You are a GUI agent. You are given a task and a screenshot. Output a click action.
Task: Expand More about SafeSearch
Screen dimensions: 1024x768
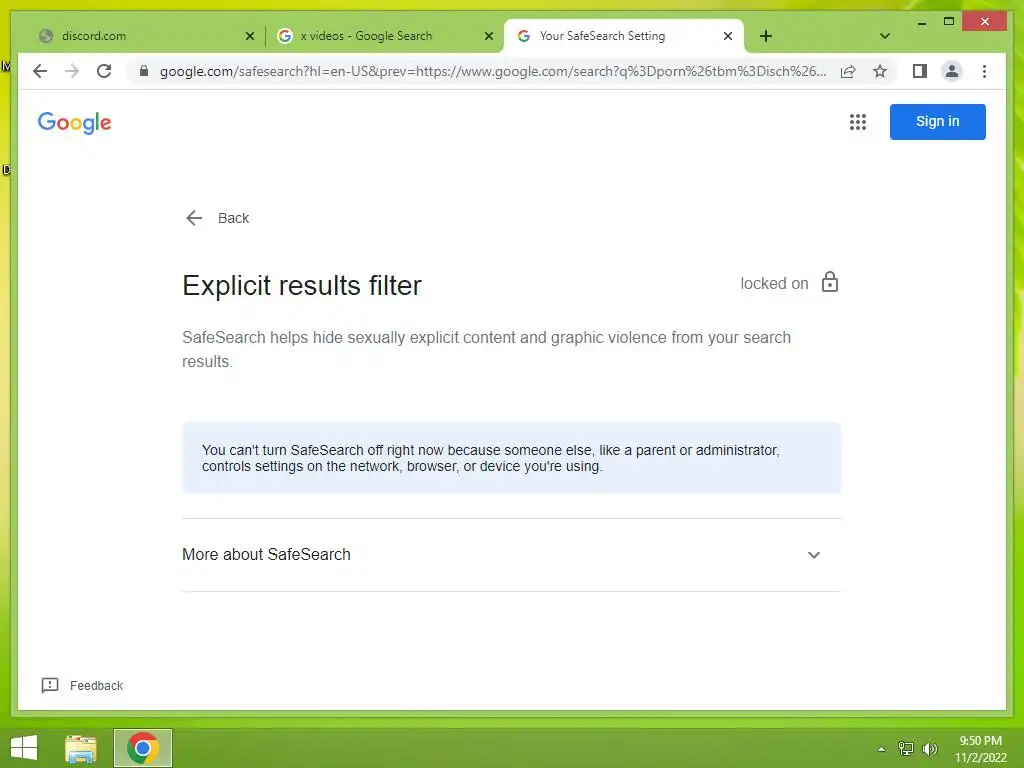(x=511, y=554)
